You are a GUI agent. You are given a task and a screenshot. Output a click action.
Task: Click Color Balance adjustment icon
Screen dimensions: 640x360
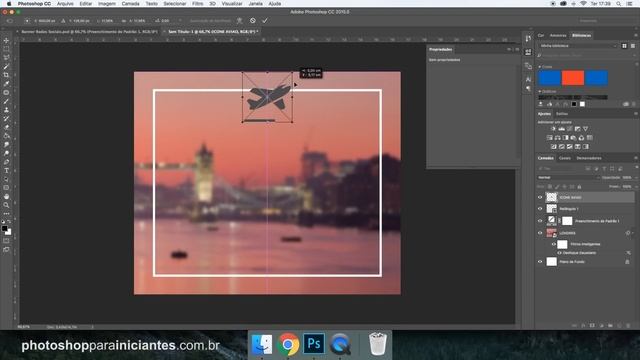pyautogui.click(x=558, y=138)
